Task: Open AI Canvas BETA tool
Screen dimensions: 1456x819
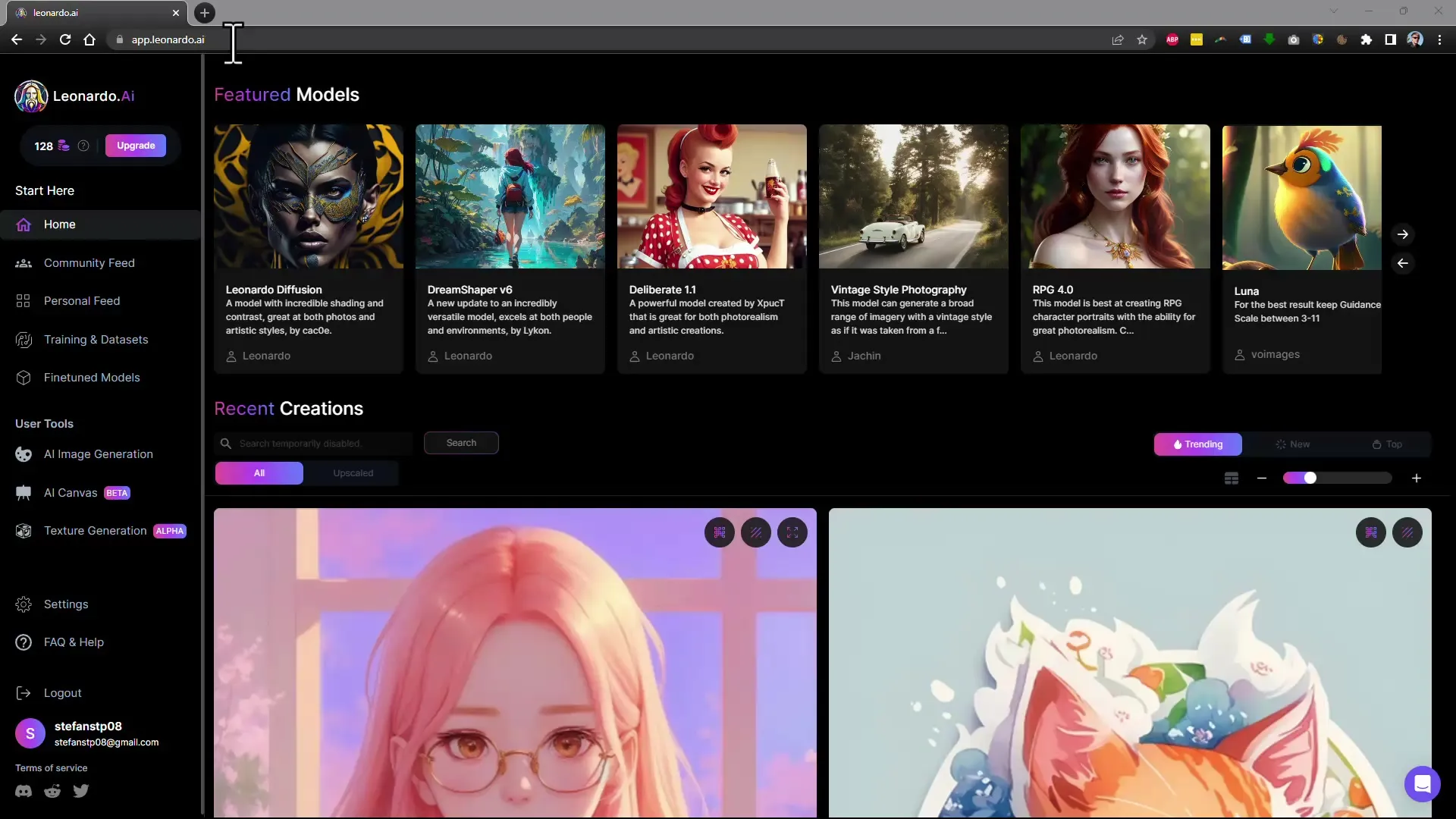Action: (x=70, y=492)
